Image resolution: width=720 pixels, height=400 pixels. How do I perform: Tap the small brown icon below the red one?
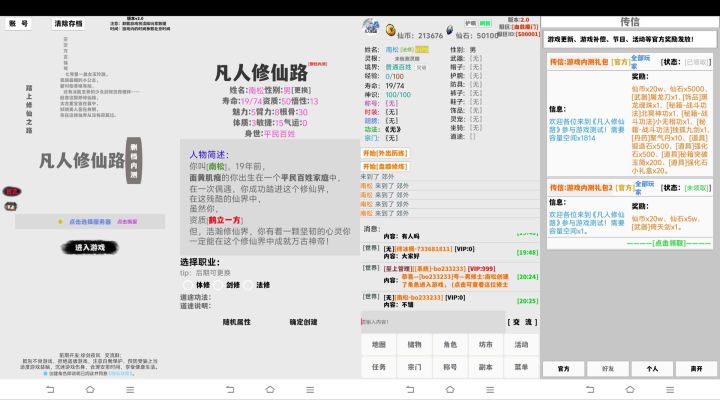pyautogui.click(x=11, y=207)
